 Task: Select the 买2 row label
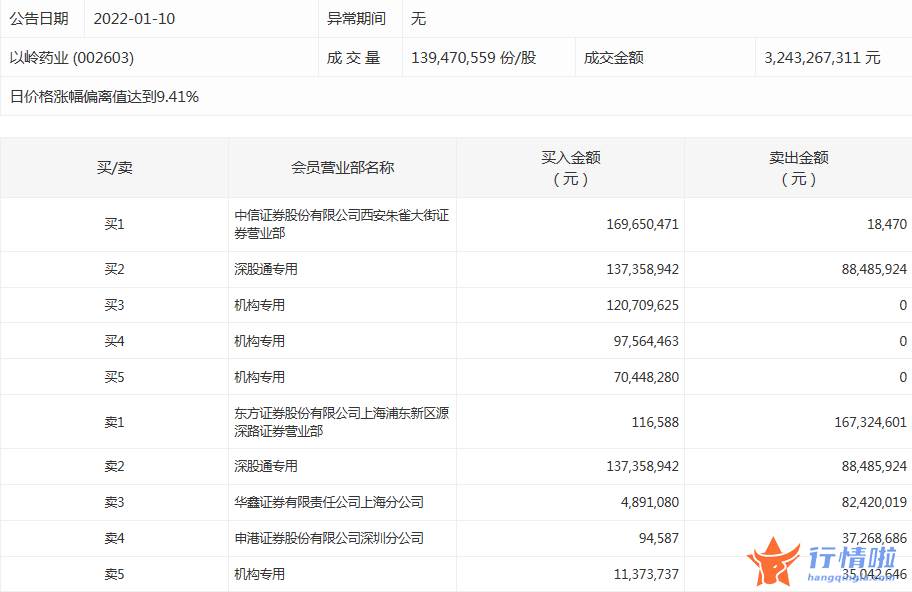(115, 269)
